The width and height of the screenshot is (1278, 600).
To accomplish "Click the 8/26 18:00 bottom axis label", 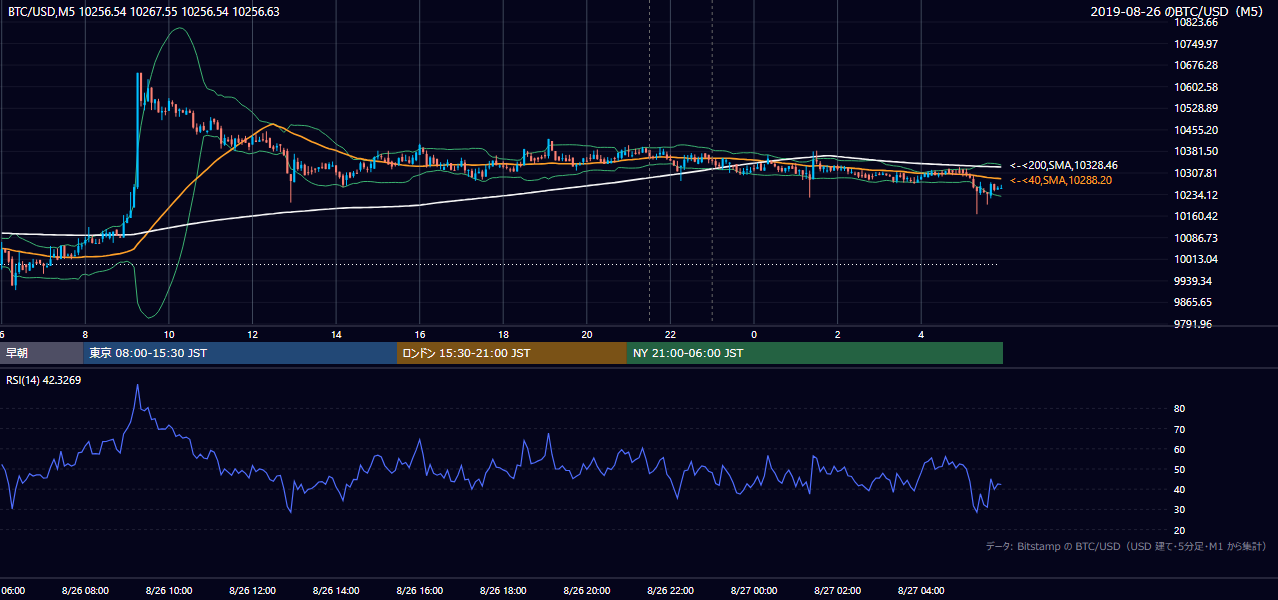I will [x=503, y=591].
